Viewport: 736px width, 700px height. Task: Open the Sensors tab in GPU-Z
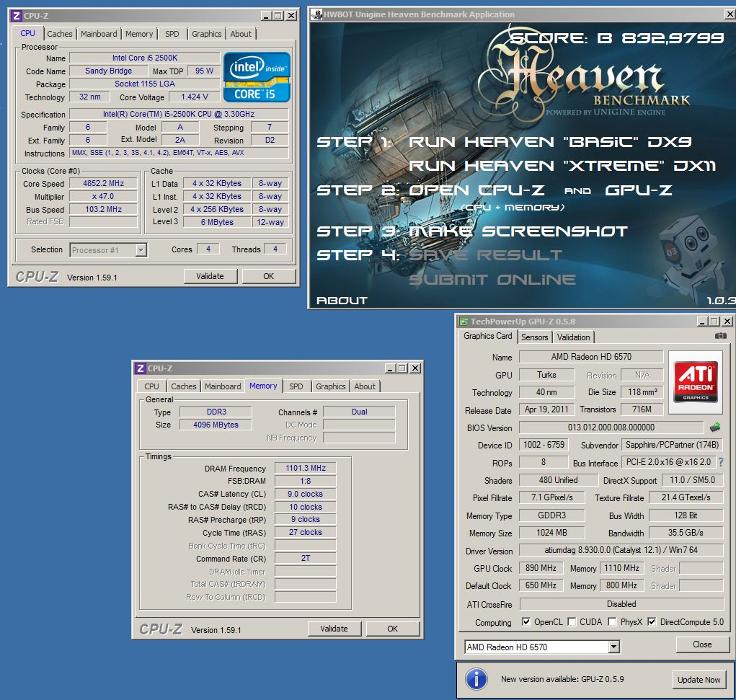pyautogui.click(x=534, y=337)
